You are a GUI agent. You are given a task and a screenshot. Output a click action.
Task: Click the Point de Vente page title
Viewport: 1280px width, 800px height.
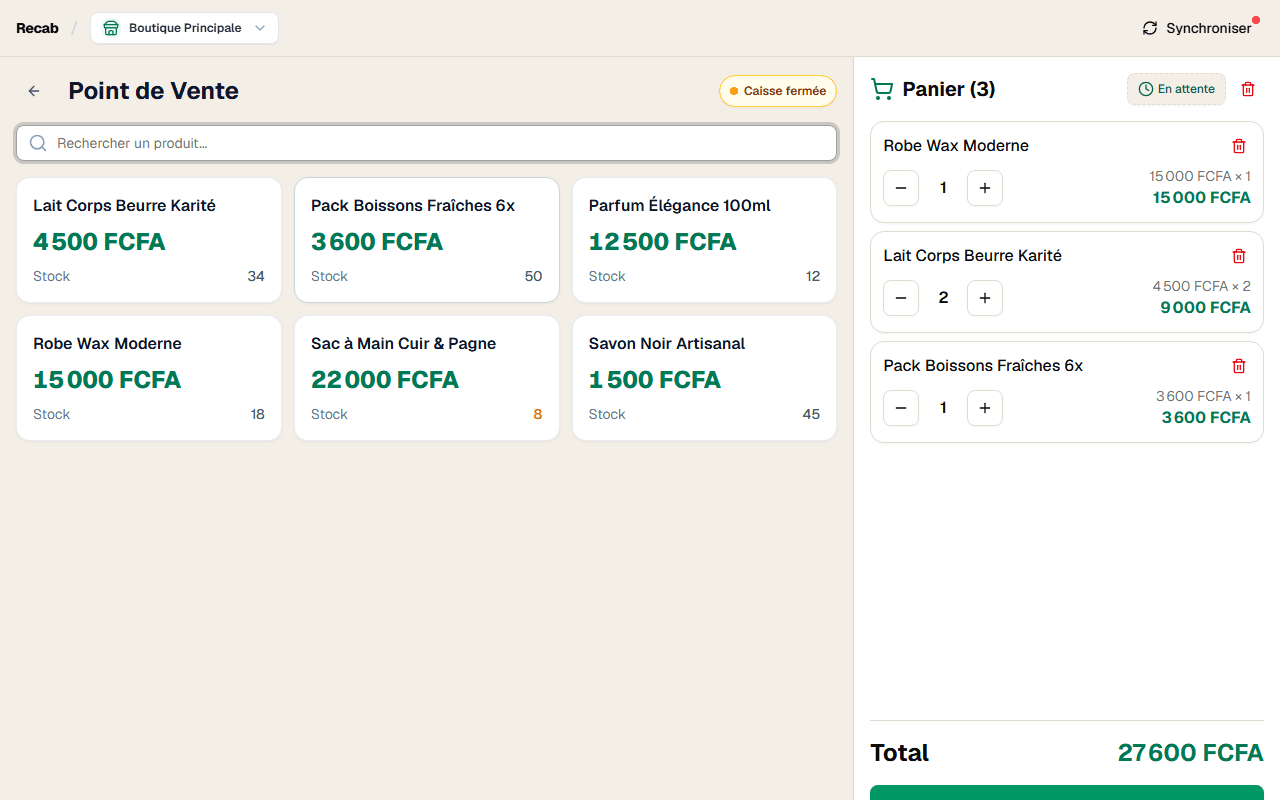(x=154, y=91)
